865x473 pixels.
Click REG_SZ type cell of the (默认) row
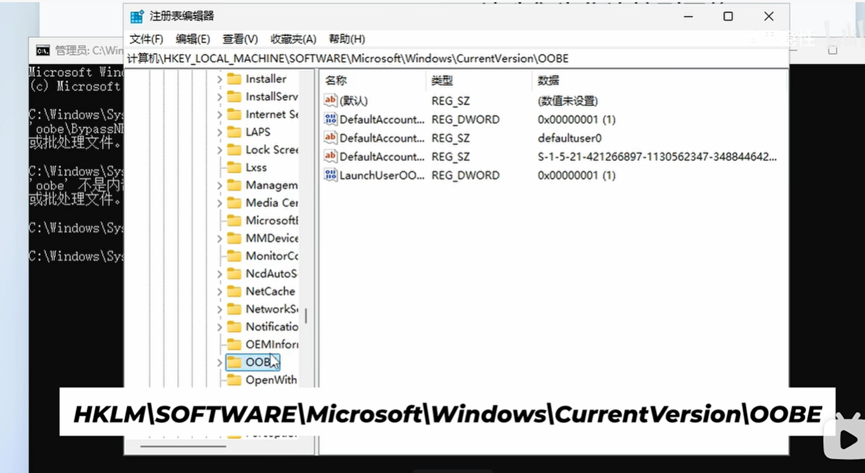click(451, 101)
